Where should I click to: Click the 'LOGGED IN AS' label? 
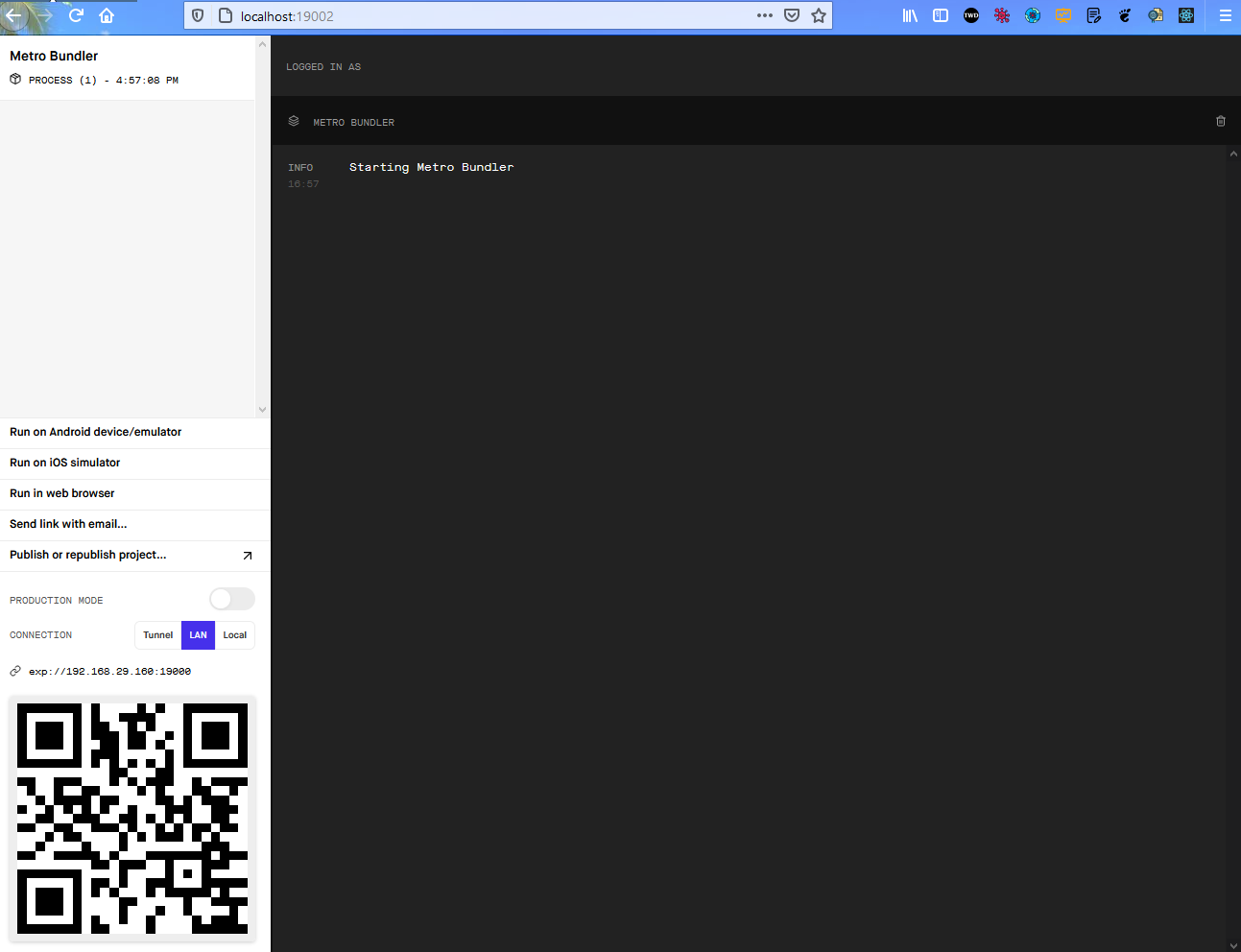click(323, 67)
